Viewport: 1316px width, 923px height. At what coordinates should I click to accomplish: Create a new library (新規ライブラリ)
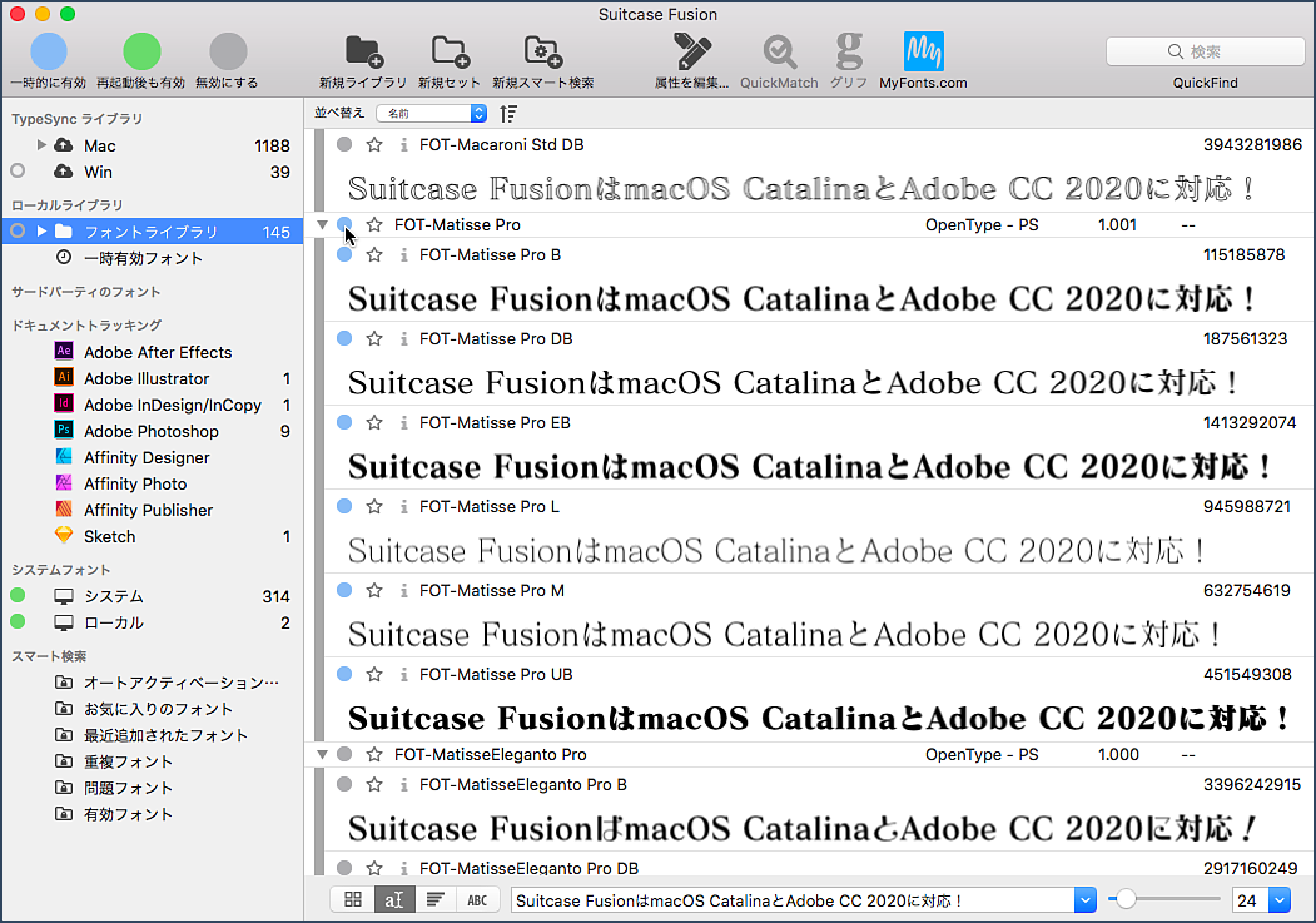[364, 51]
